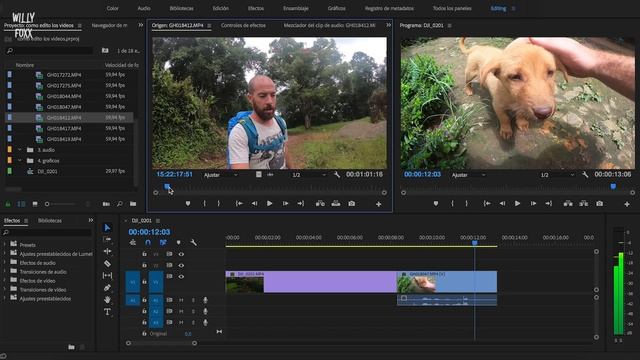This screenshot has height=360, width=640.
Task: Select the Razor tool
Action: (107, 263)
